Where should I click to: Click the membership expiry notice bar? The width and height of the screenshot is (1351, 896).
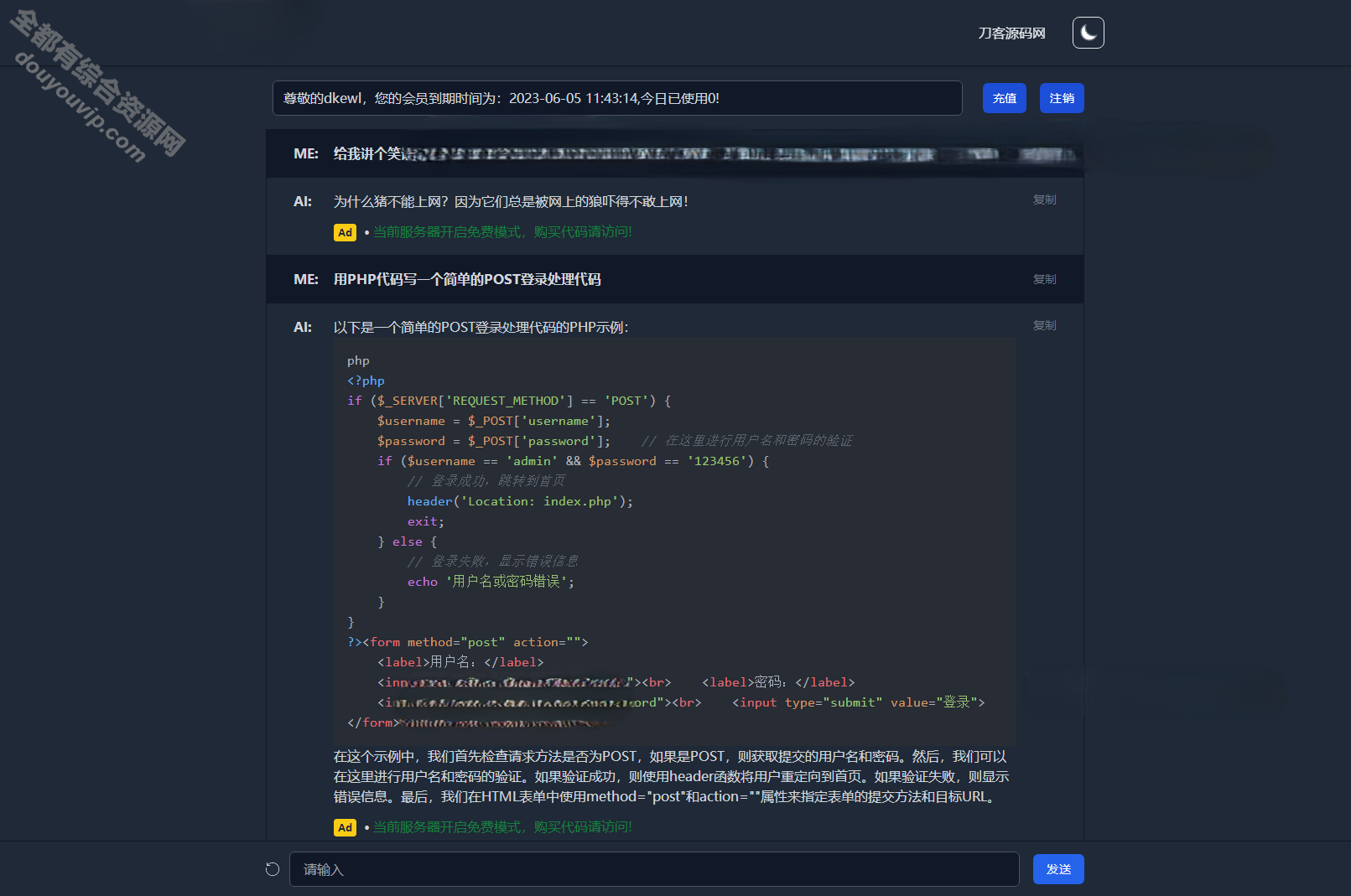click(617, 98)
